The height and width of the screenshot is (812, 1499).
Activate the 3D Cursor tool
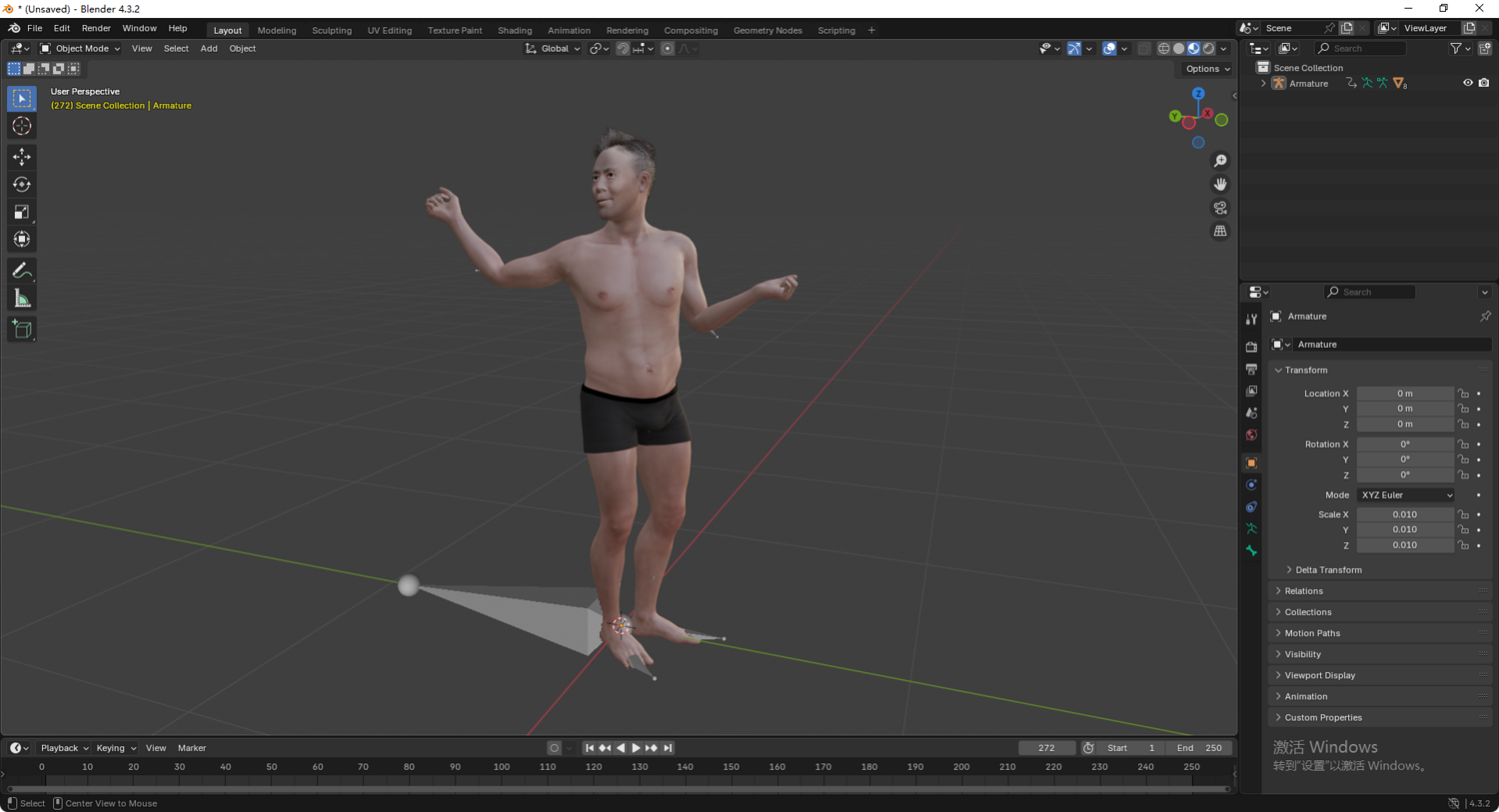21,126
